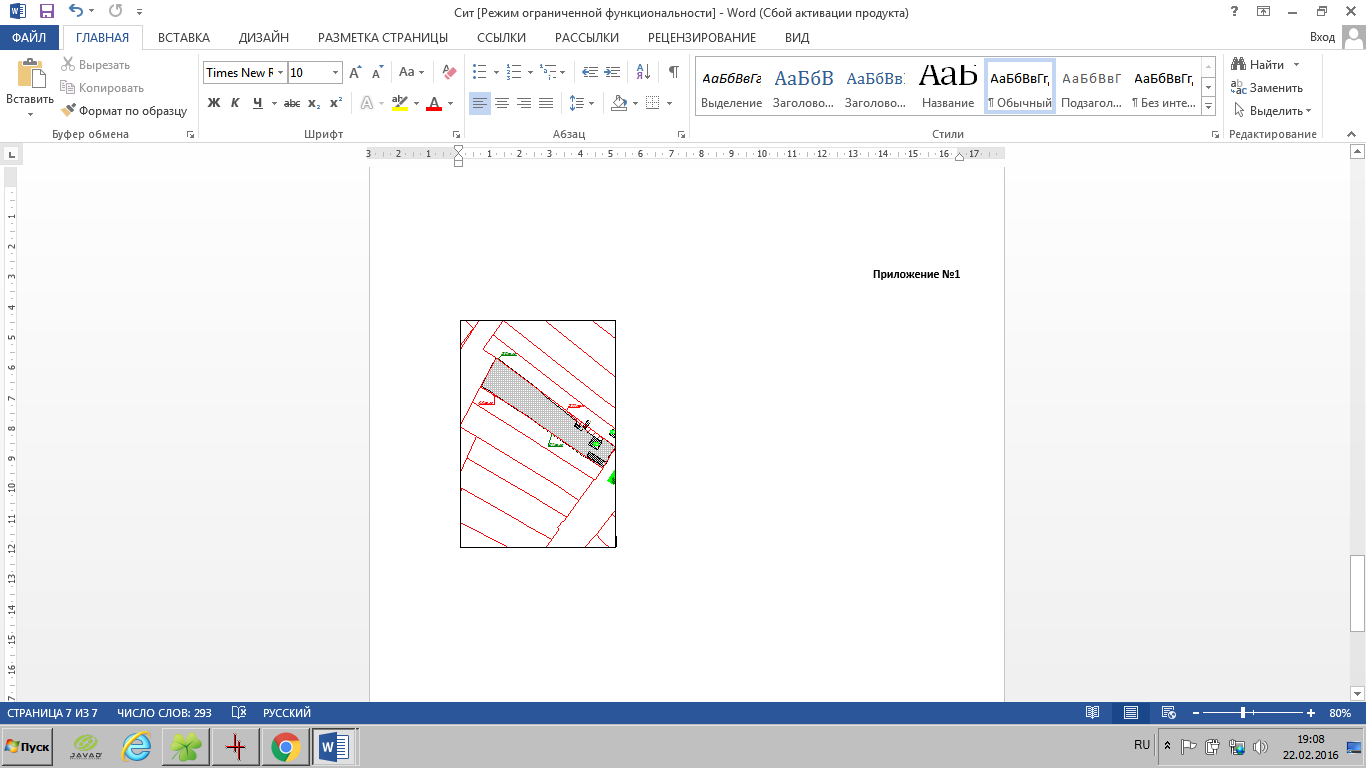Toggle superscript x² formatting

336,103
